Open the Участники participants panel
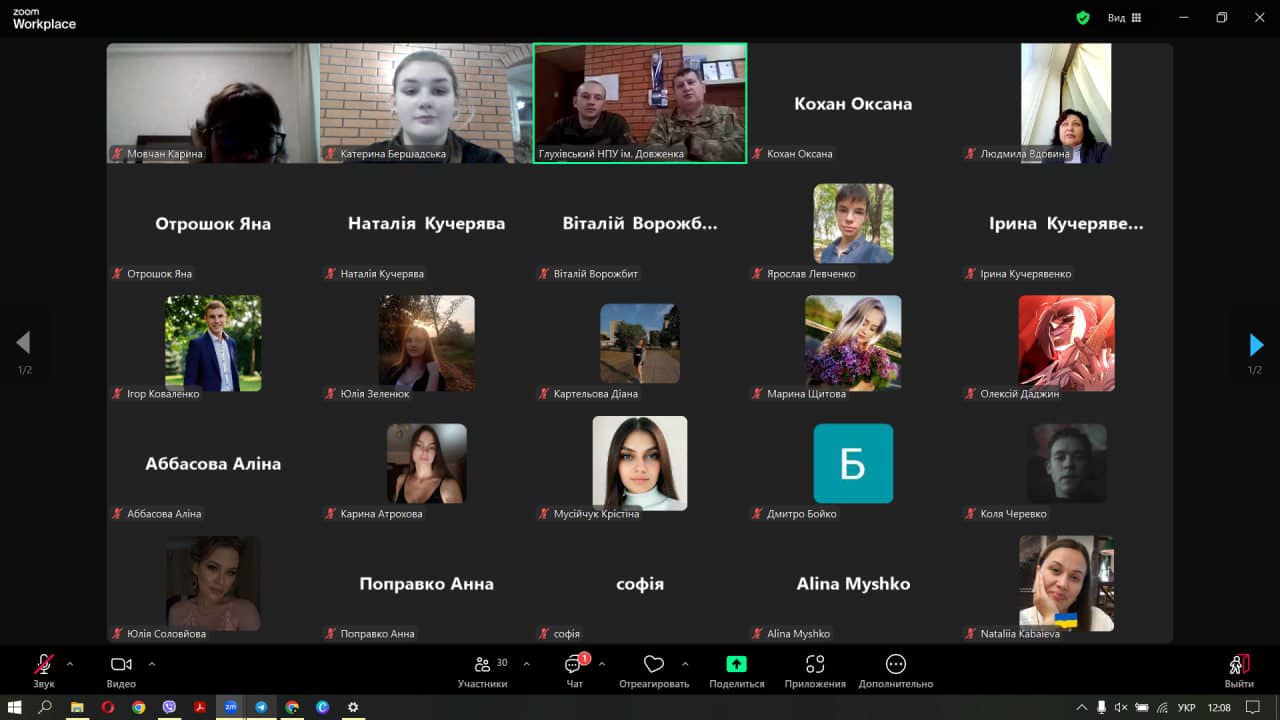 click(483, 670)
